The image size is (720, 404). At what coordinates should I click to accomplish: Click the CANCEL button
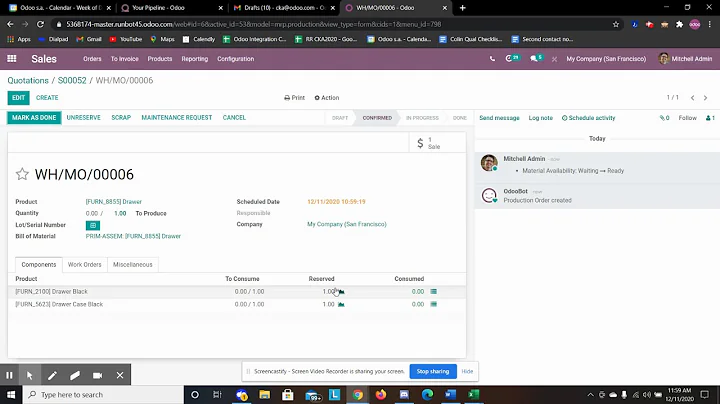pos(234,118)
